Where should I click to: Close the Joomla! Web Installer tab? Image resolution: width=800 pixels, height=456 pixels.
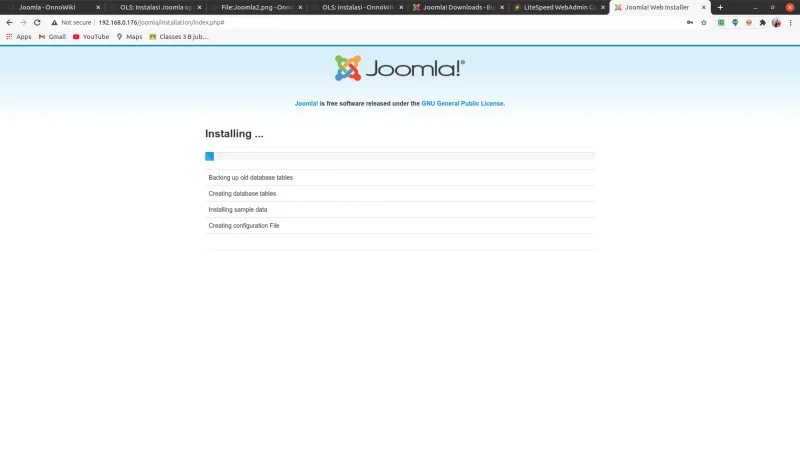(x=704, y=7)
